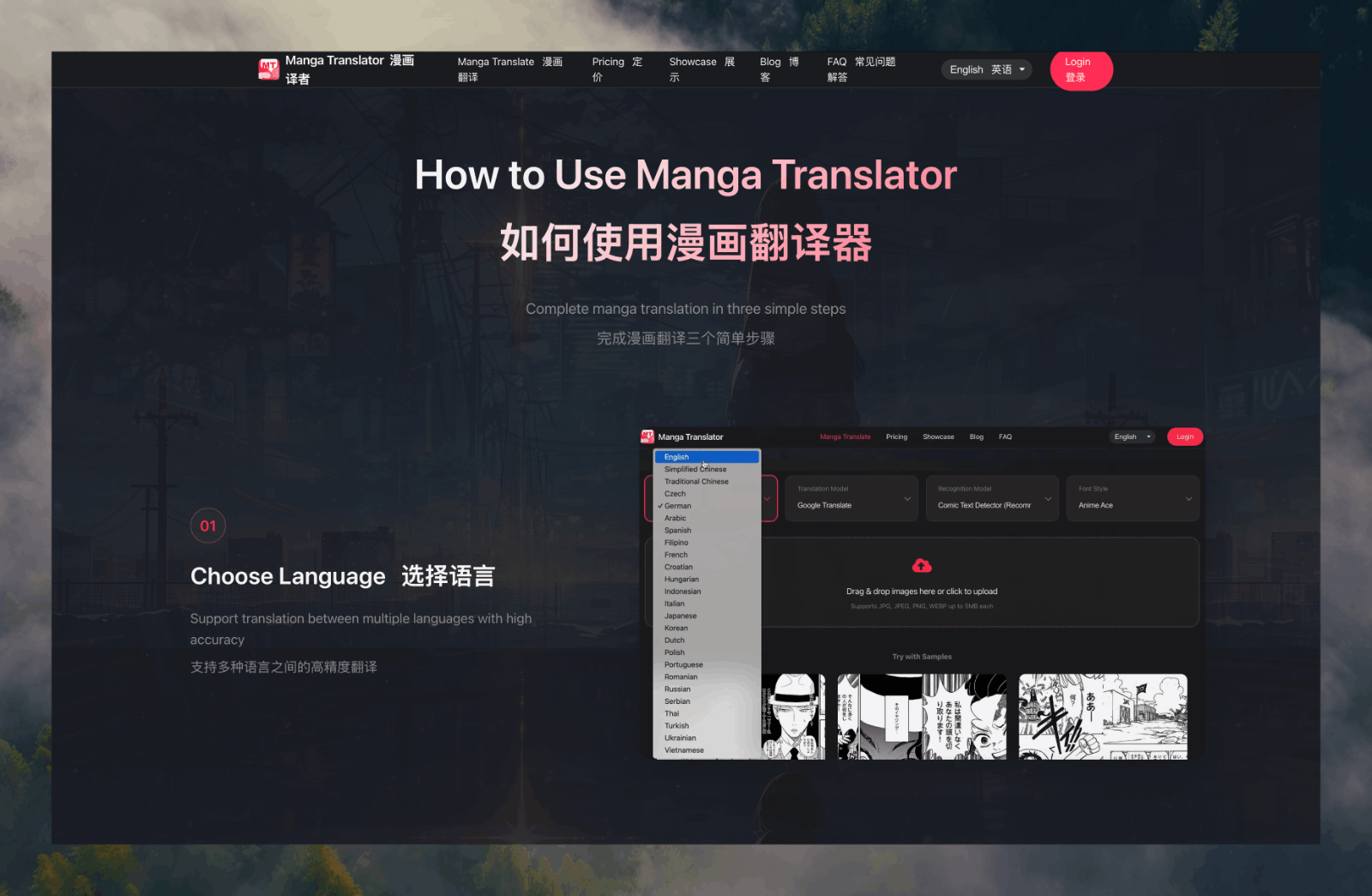1372x896 pixels.
Task: Click the Choose Language heading
Action: pyautogui.click(x=342, y=576)
